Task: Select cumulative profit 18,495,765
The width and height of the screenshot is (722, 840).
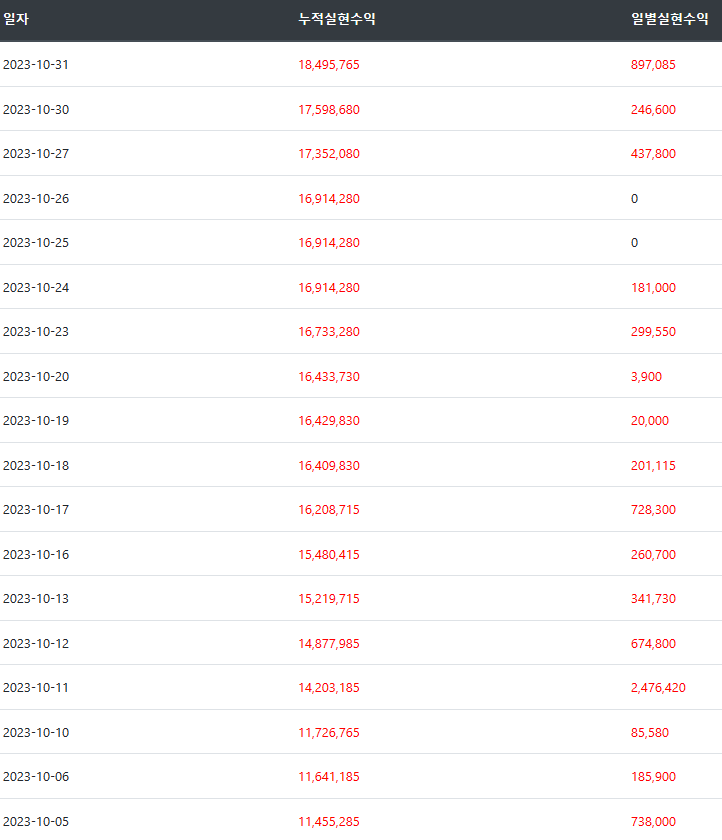Action: click(x=329, y=65)
